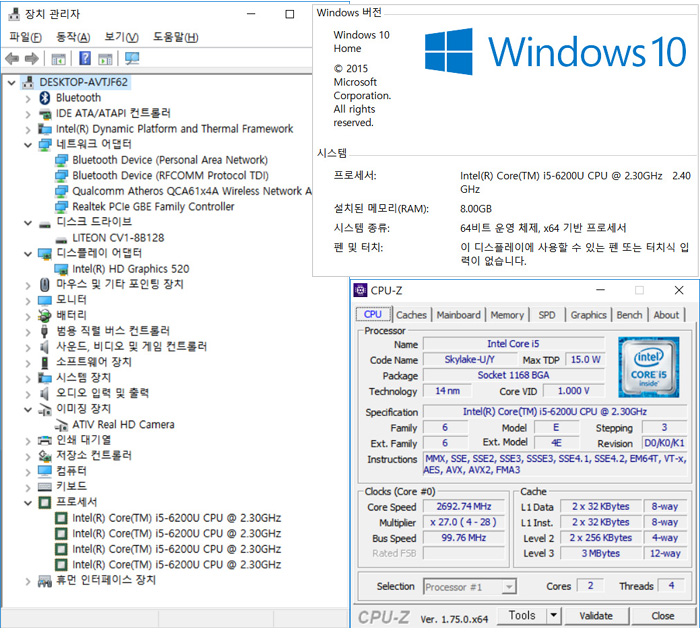The height and width of the screenshot is (632, 700).
Task: Collapse the 프로세서 category
Action: (x=28, y=503)
